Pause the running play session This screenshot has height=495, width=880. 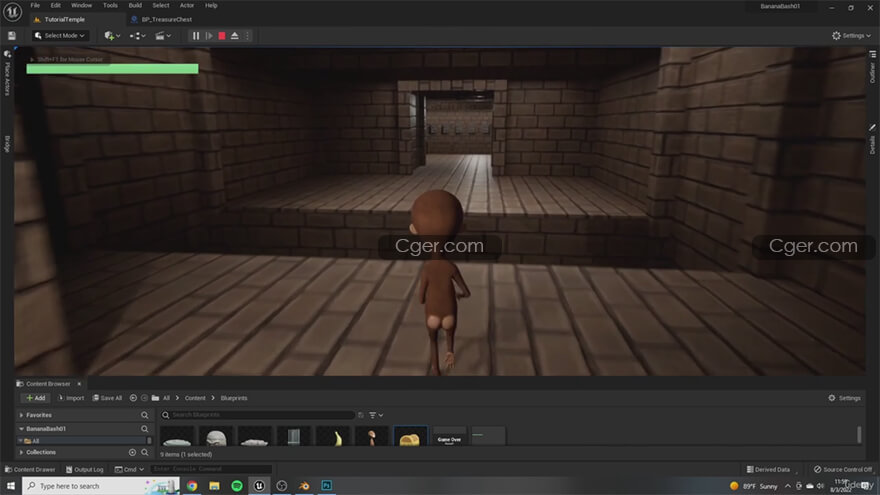coord(196,36)
